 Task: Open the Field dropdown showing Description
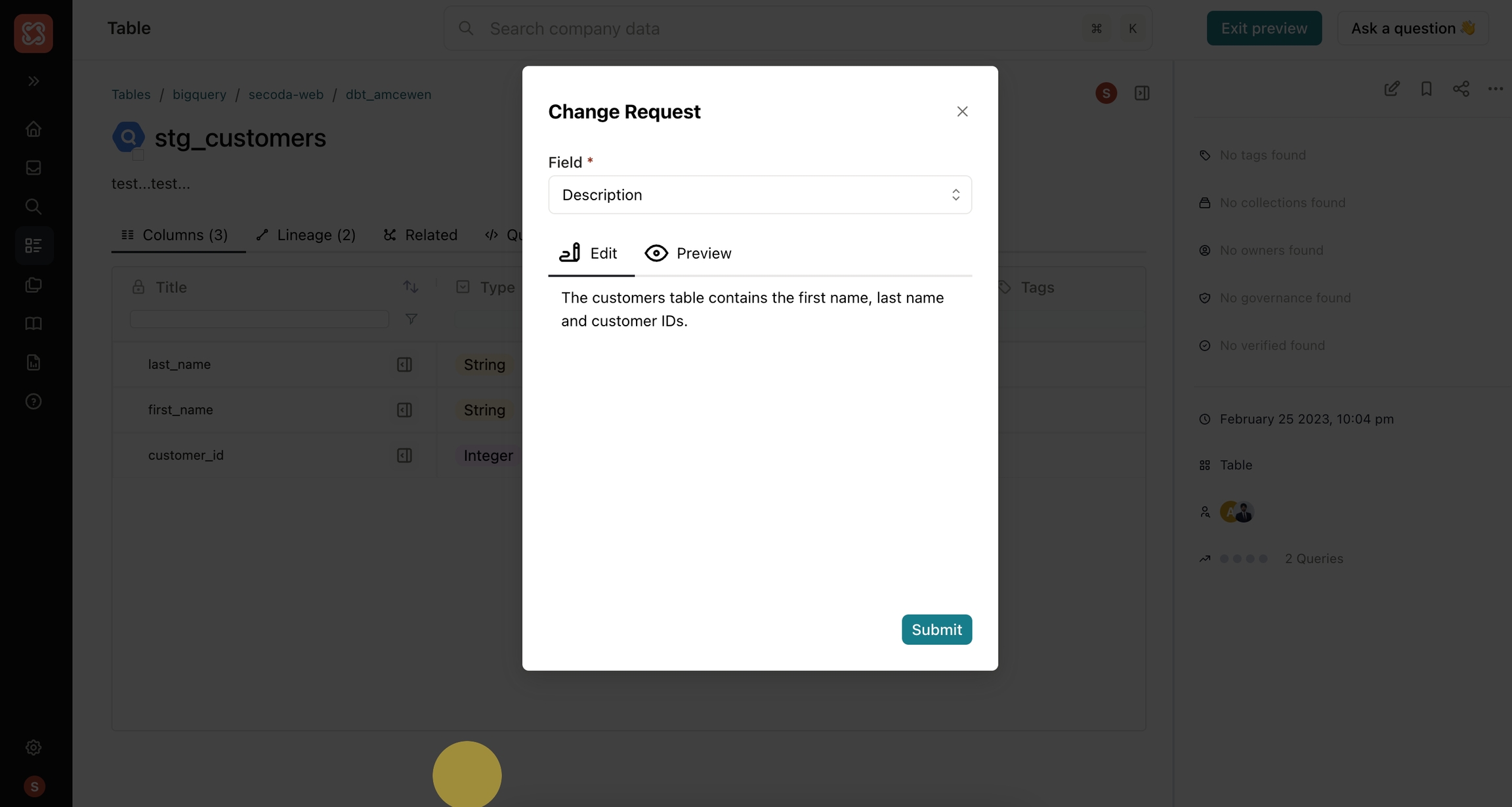[x=760, y=194]
